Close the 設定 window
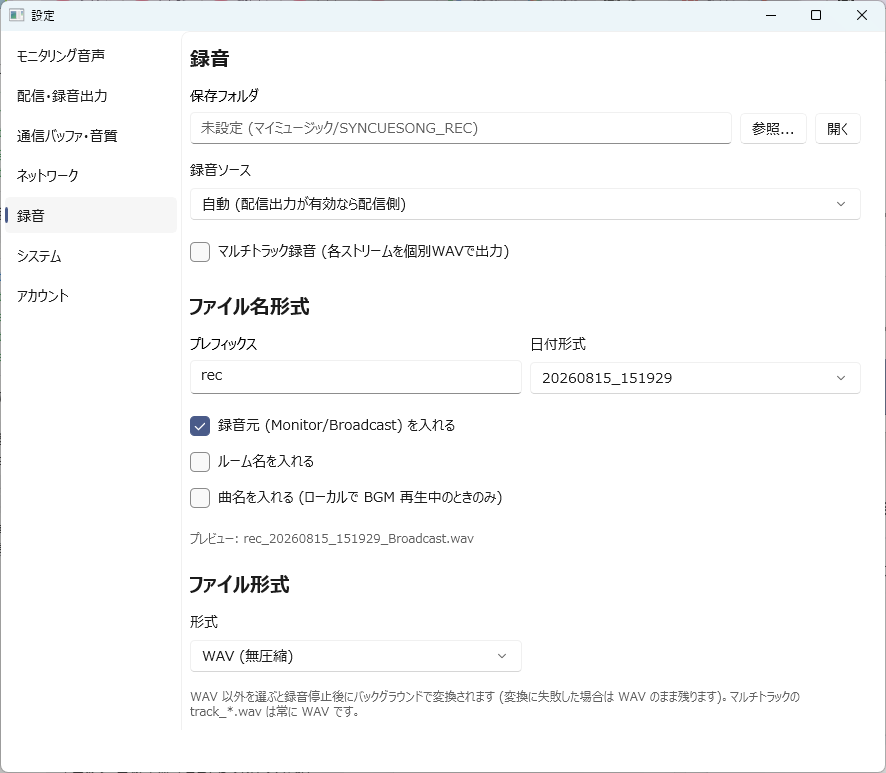This screenshot has width=886, height=773. click(x=862, y=15)
